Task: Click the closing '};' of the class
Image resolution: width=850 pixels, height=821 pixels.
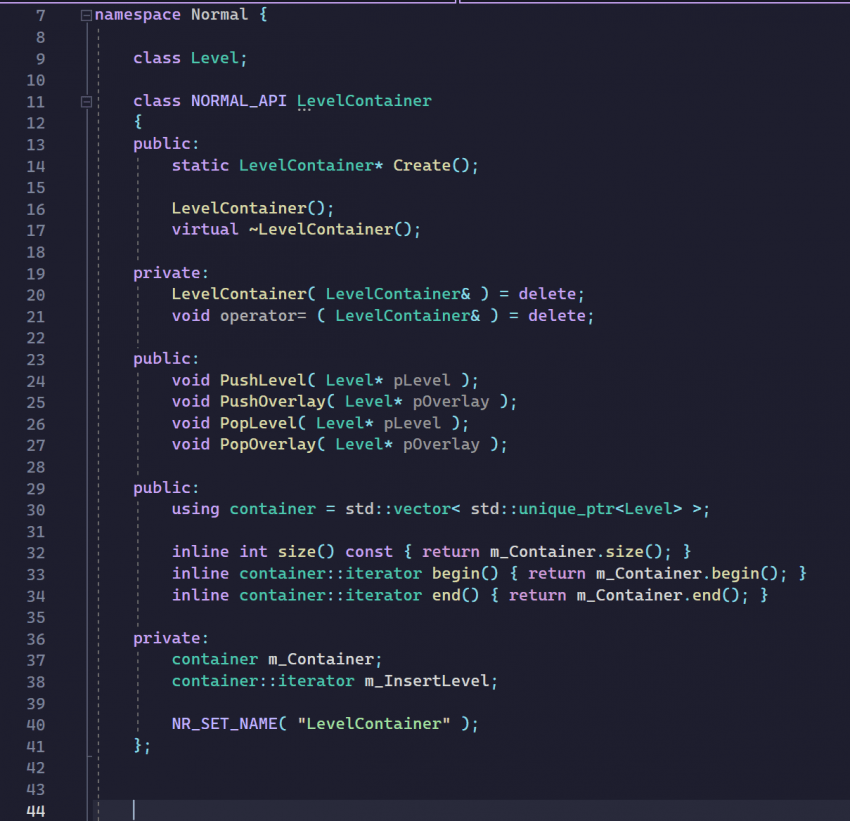Action: 142,745
